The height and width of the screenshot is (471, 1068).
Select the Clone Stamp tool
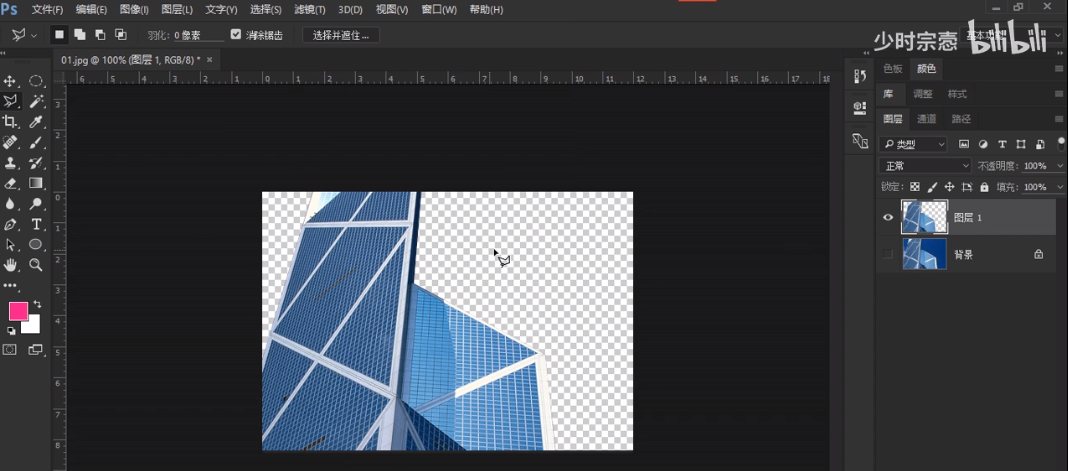point(10,163)
